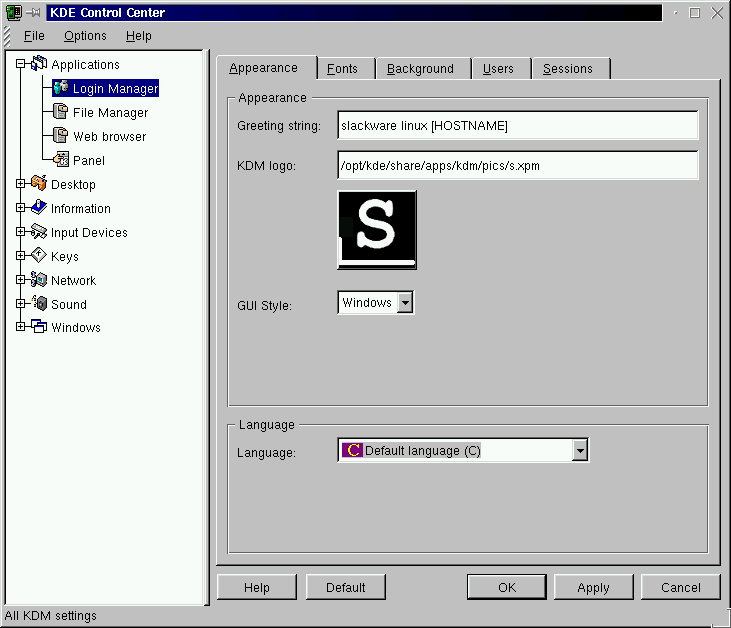Click the Windows category icon

[x=39, y=326]
